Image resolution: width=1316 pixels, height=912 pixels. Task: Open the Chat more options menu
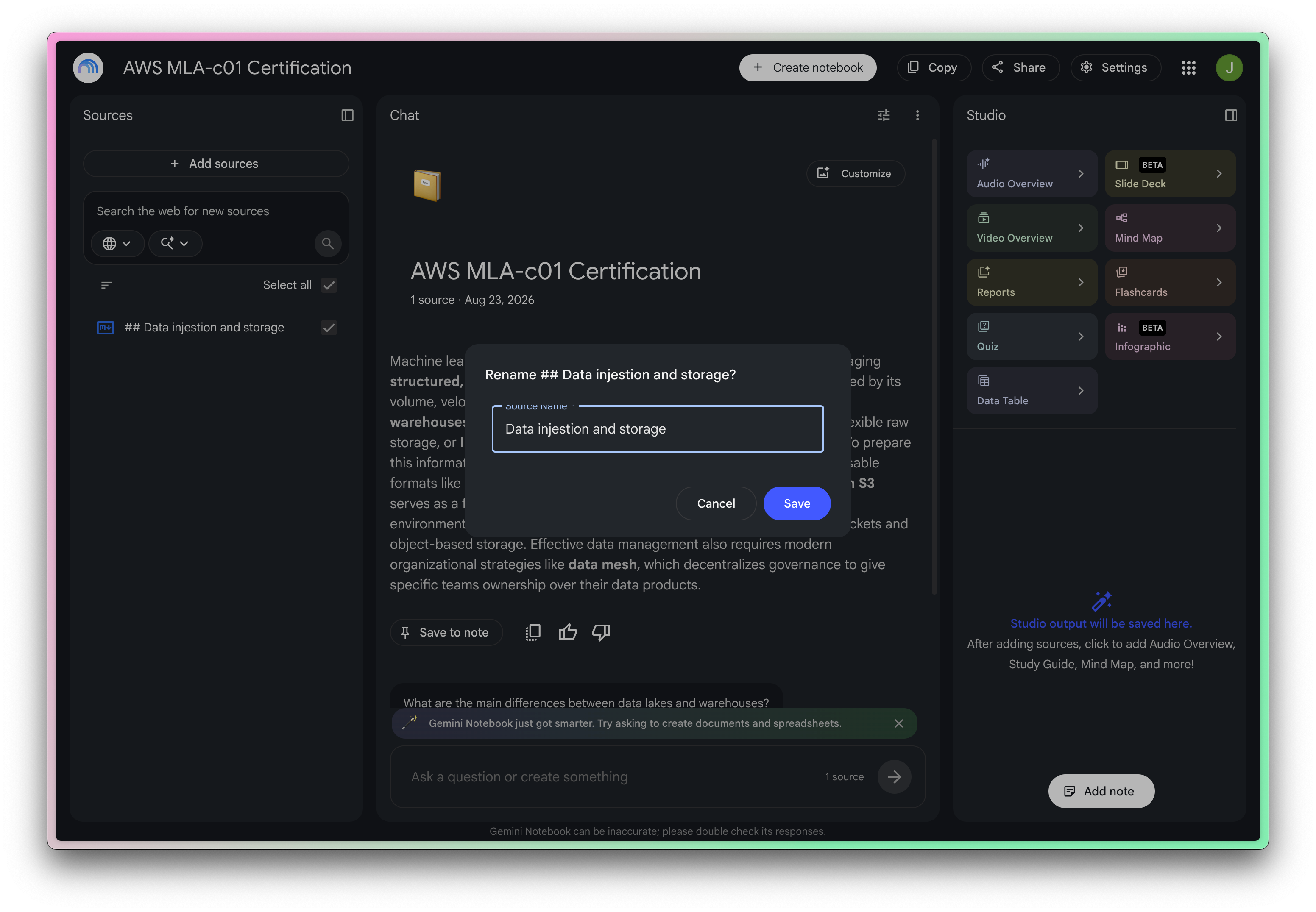(917, 115)
